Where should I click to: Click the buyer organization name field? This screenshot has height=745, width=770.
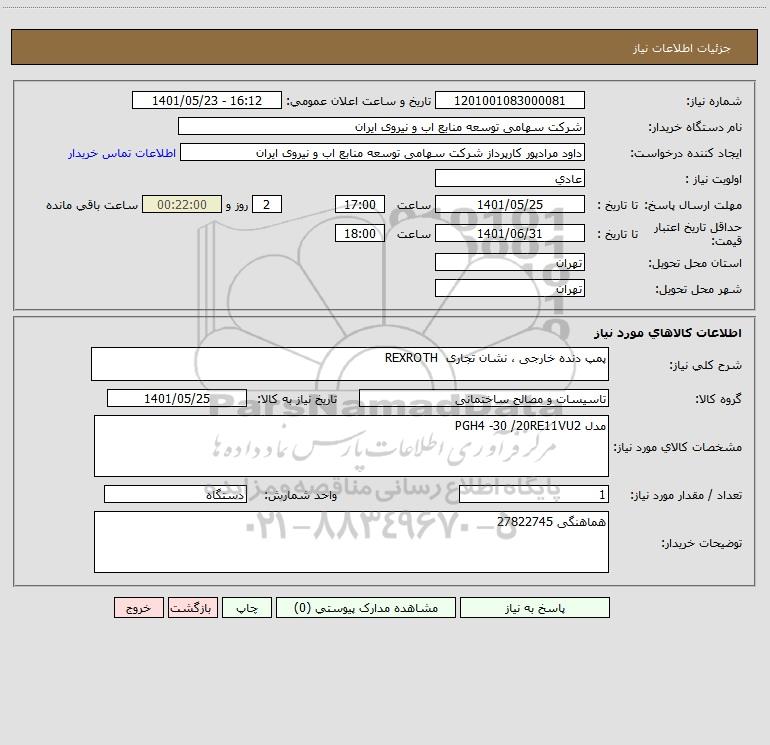click(x=381, y=126)
